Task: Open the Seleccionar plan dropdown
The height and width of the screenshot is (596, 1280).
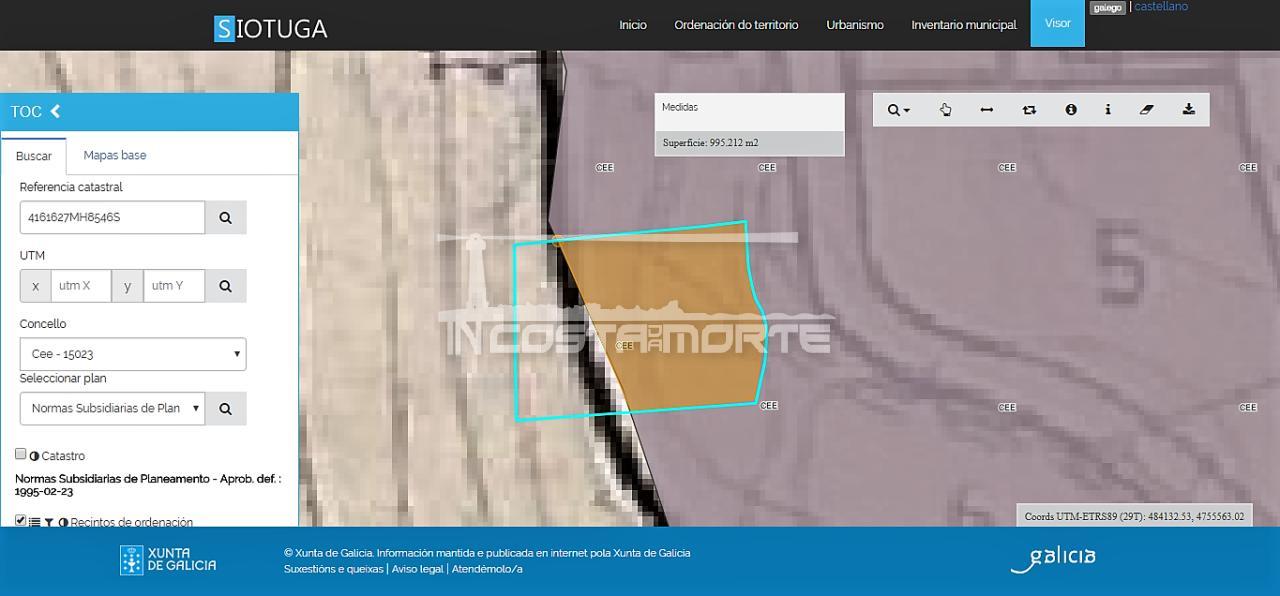Action: [112, 408]
